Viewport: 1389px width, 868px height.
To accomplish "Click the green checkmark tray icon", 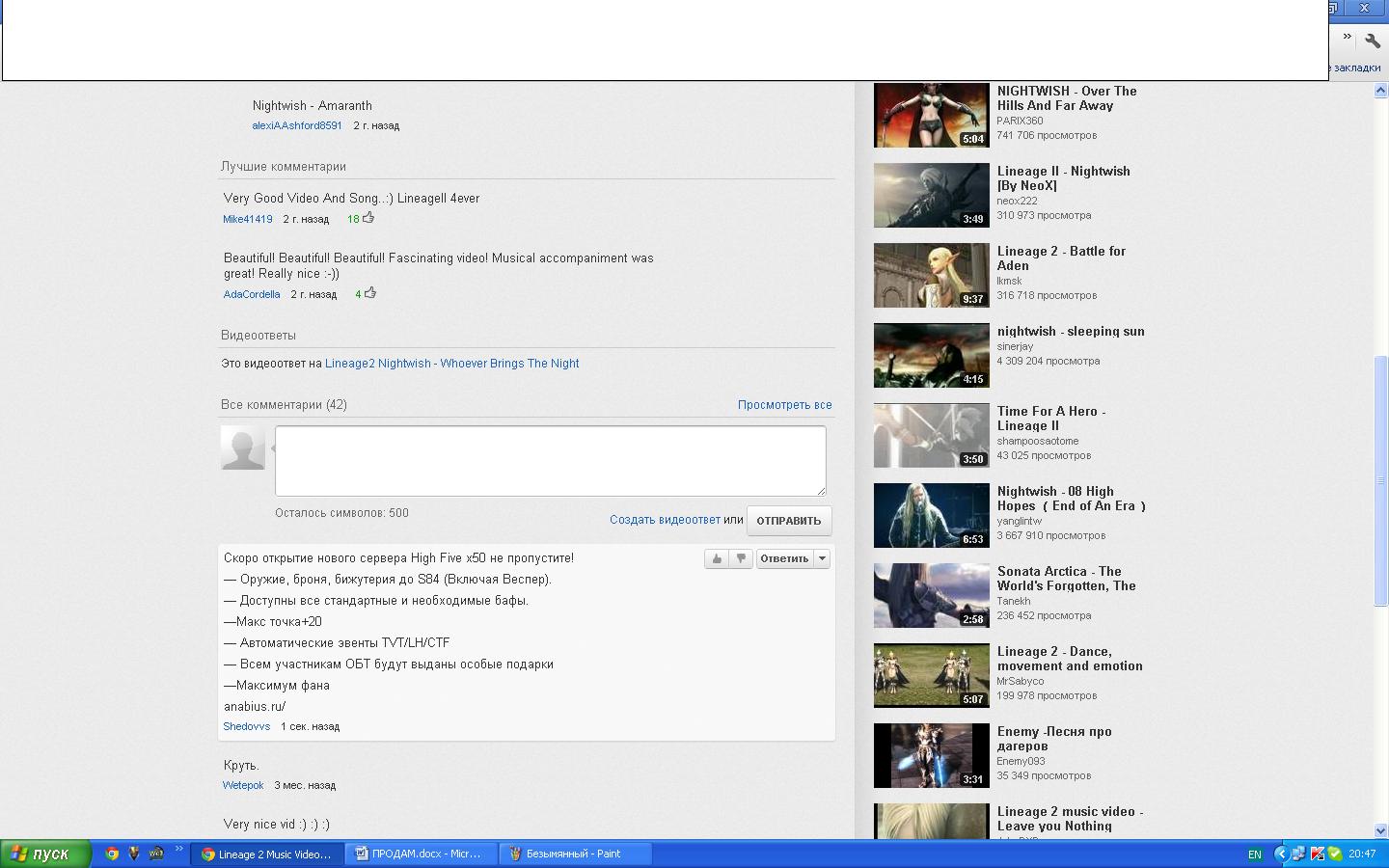I will click(1335, 854).
